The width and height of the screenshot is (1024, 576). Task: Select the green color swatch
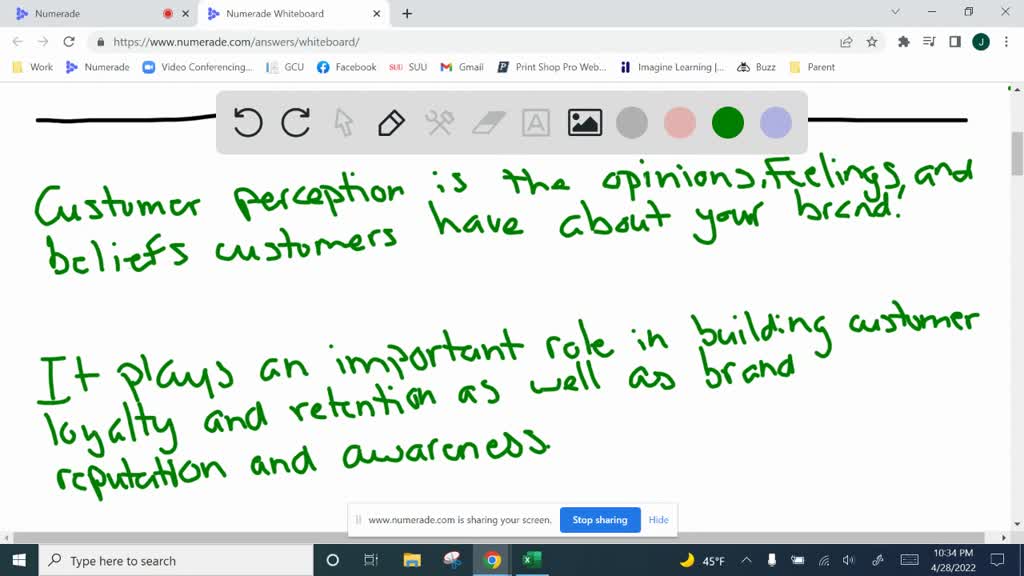click(727, 122)
